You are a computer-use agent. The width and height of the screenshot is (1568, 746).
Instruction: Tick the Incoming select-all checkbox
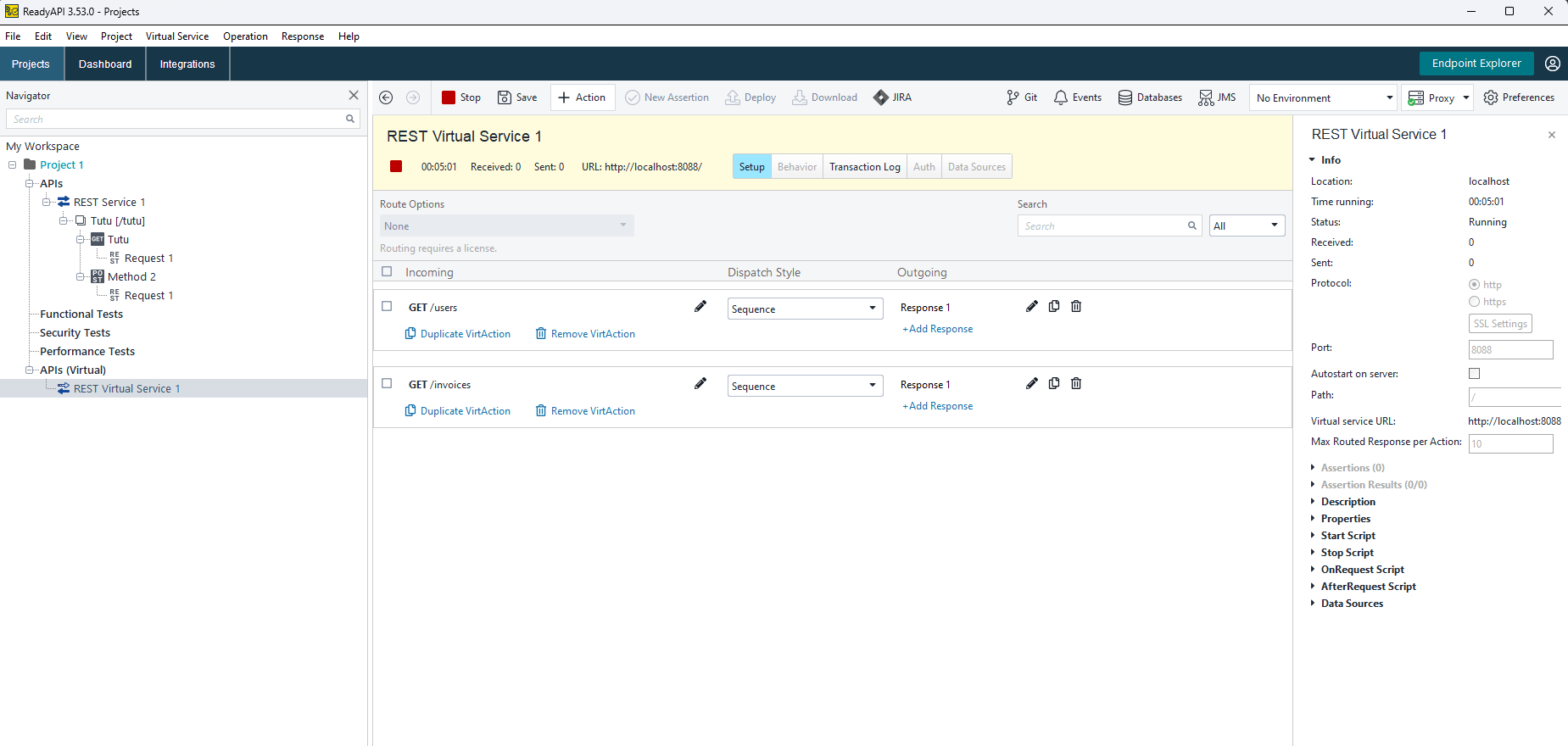click(x=387, y=272)
